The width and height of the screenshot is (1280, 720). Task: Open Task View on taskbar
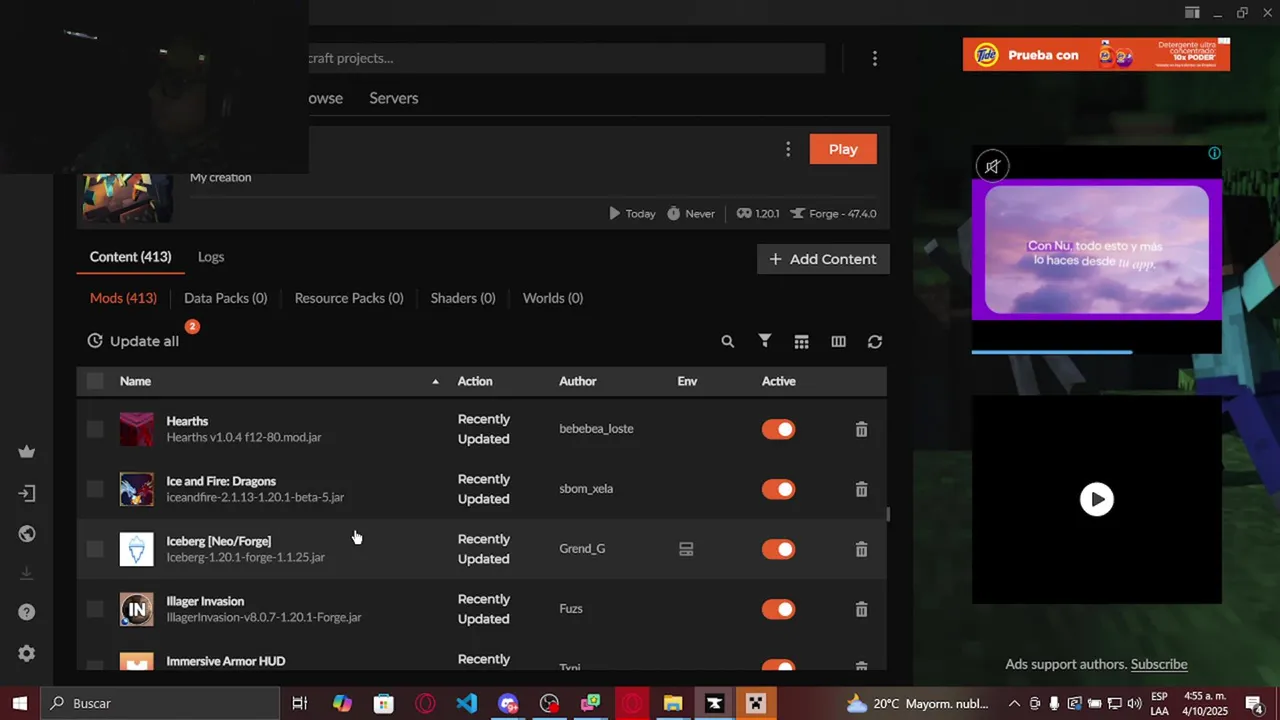click(x=299, y=703)
